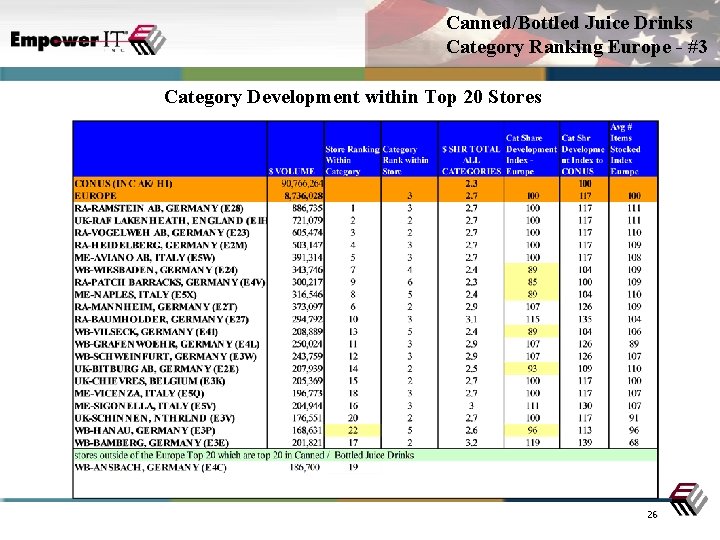
Task: Click store ranking 19 for Ansbach
Action: click(353, 467)
